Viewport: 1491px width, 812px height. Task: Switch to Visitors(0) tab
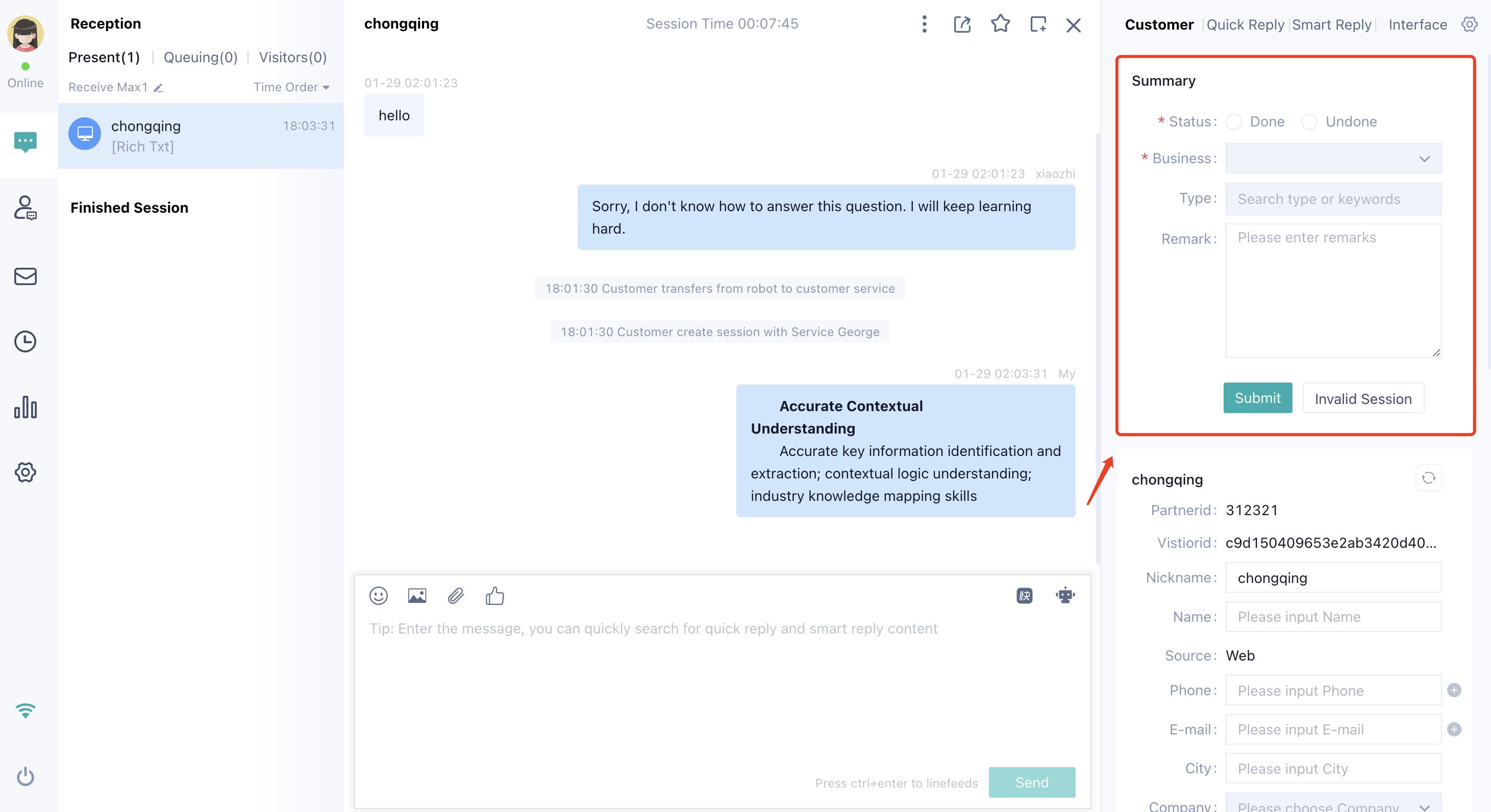pyautogui.click(x=293, y=57)
